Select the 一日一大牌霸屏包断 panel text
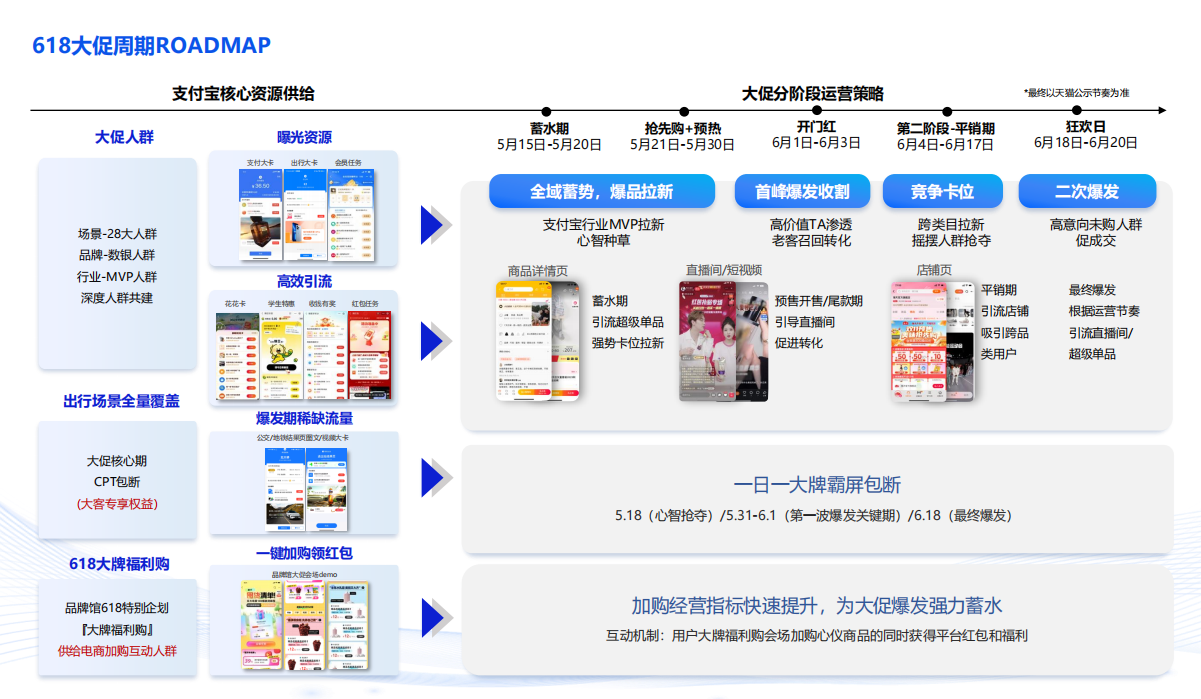Image resolution: width=1201 pixels, height=699 pixels. click(816, 485)
